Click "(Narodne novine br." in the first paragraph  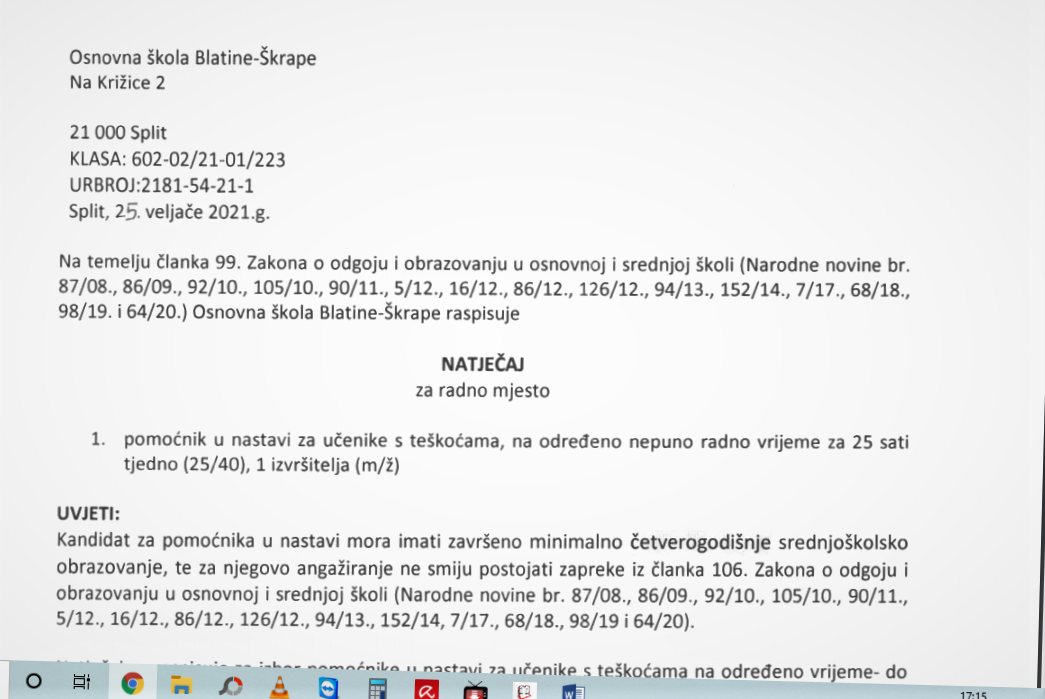(824, 265)
